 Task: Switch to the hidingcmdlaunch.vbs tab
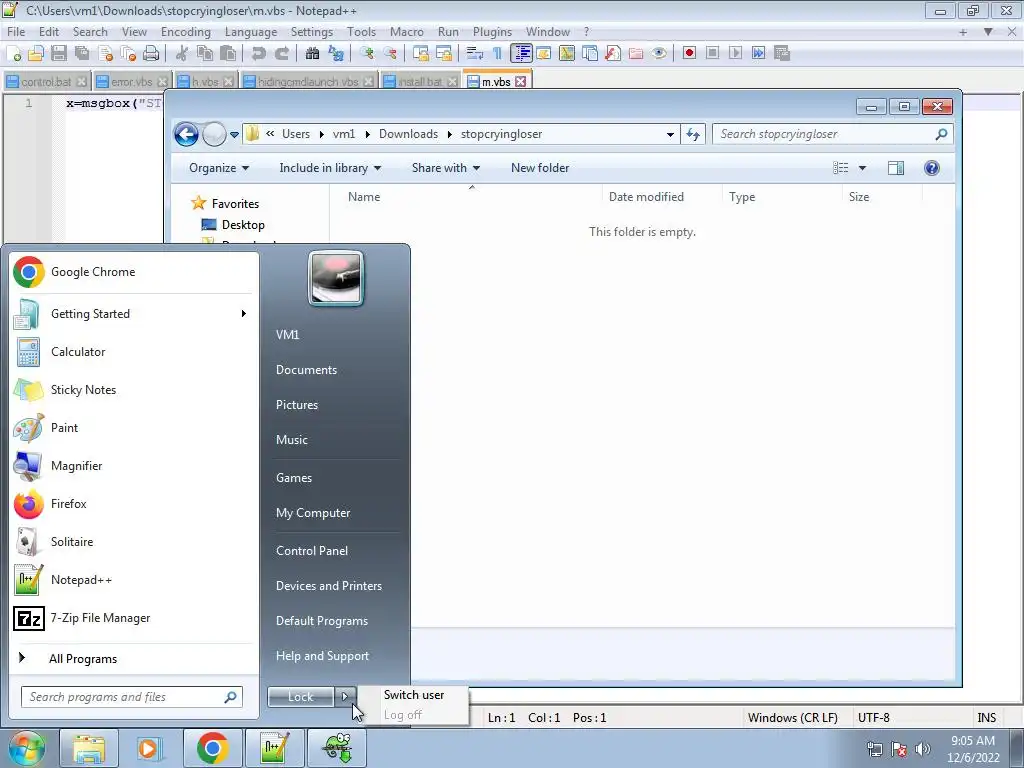pos(308,82)
